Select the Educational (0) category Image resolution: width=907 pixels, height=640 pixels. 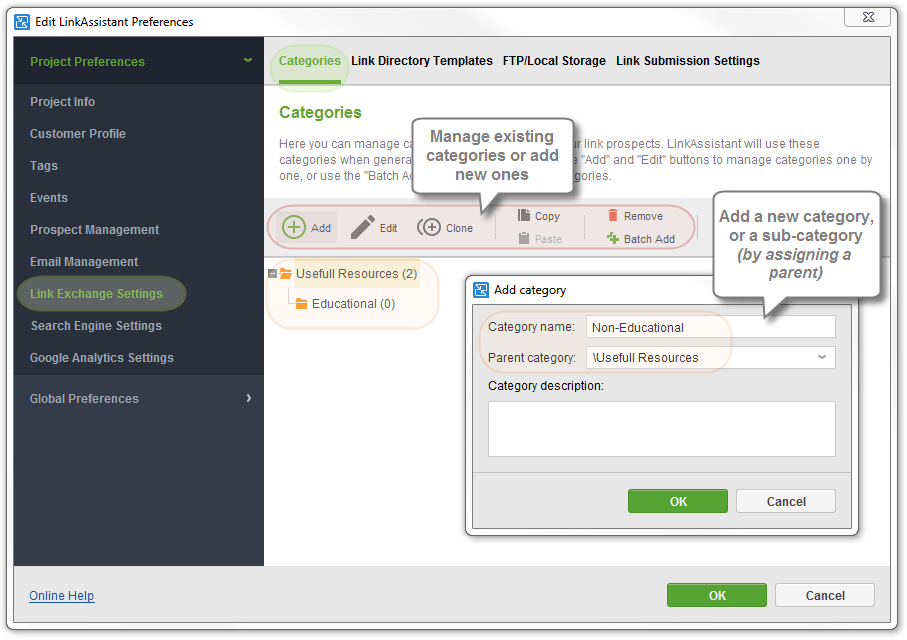pos(353,304)
